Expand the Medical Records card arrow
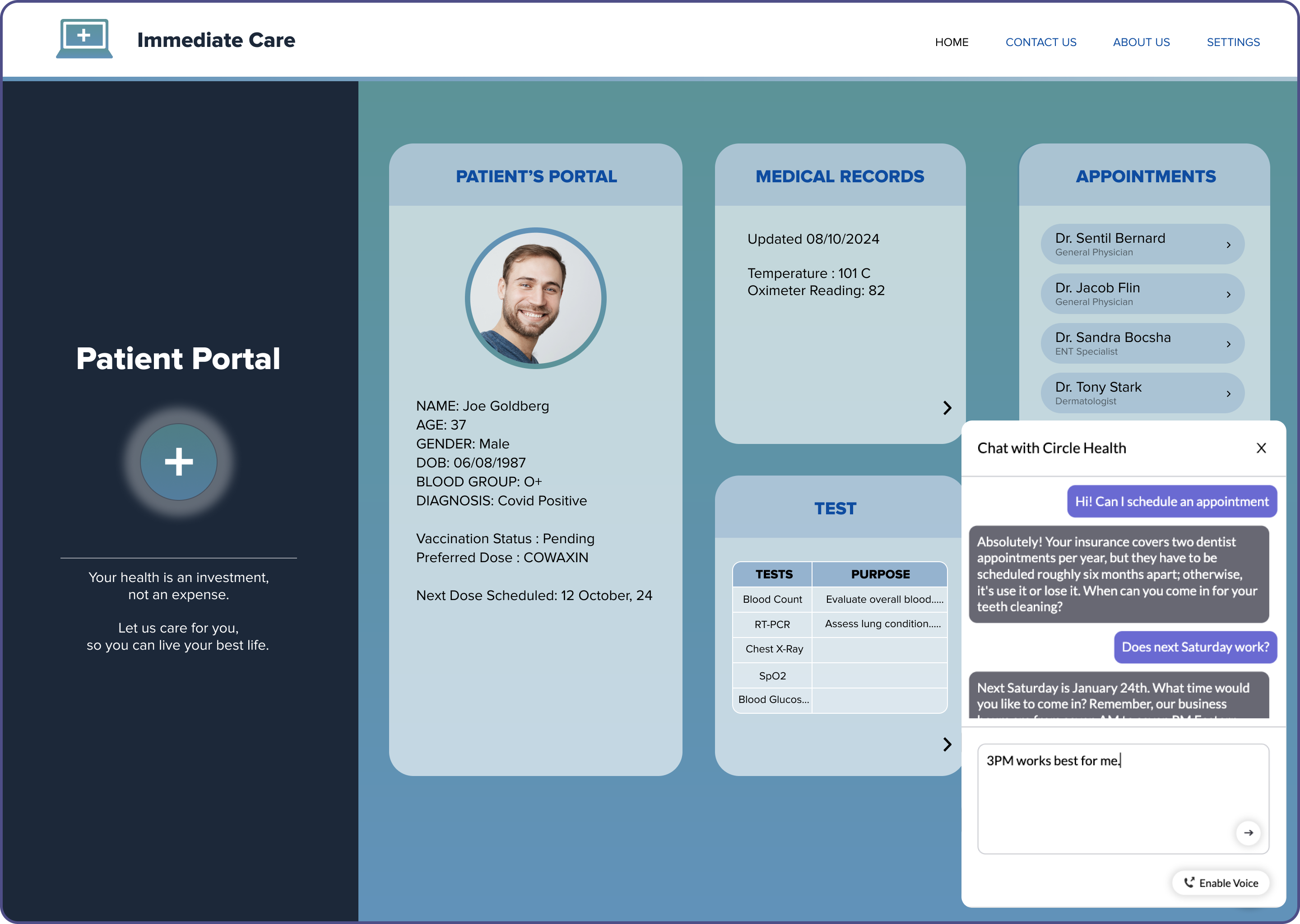The height and width of the screenshot is (924, 1300). [x=947, y=407]
